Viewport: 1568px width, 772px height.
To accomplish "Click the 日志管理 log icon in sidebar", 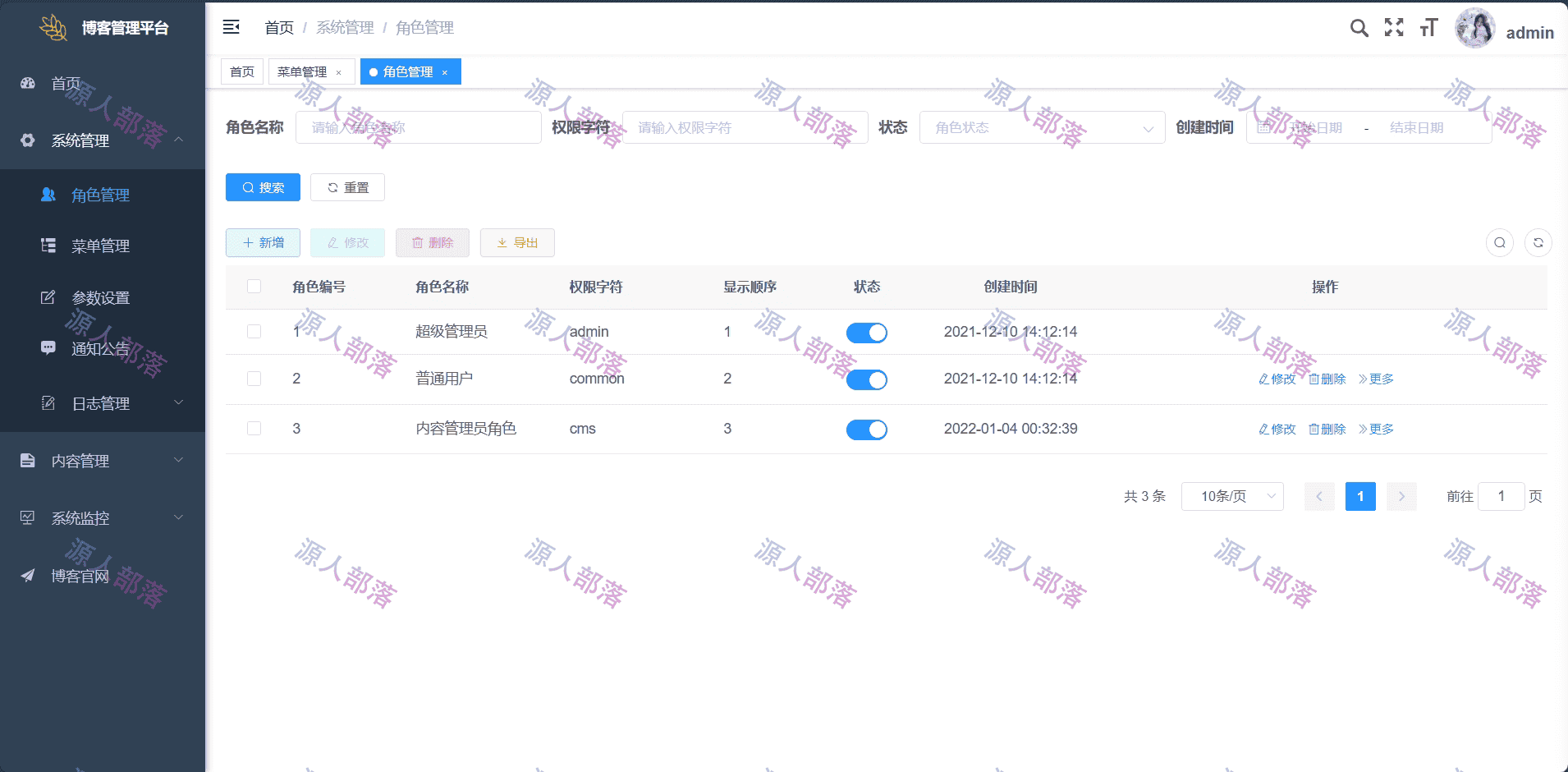I will click(x=48, y=403).
